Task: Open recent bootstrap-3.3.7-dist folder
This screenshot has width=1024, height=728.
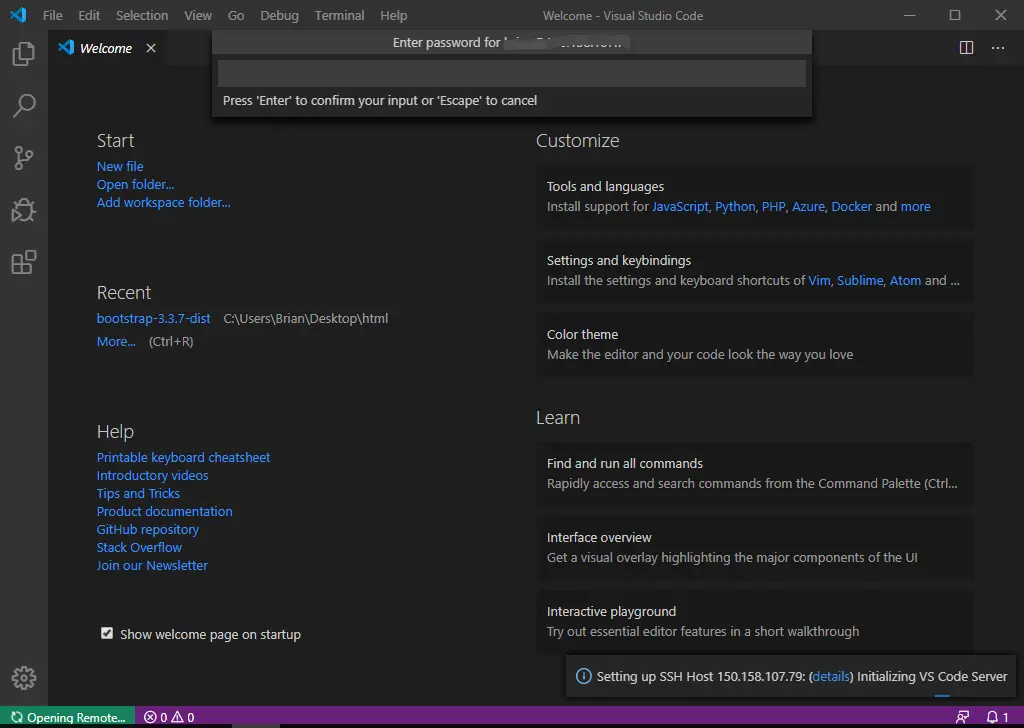Action: [153, 319]
